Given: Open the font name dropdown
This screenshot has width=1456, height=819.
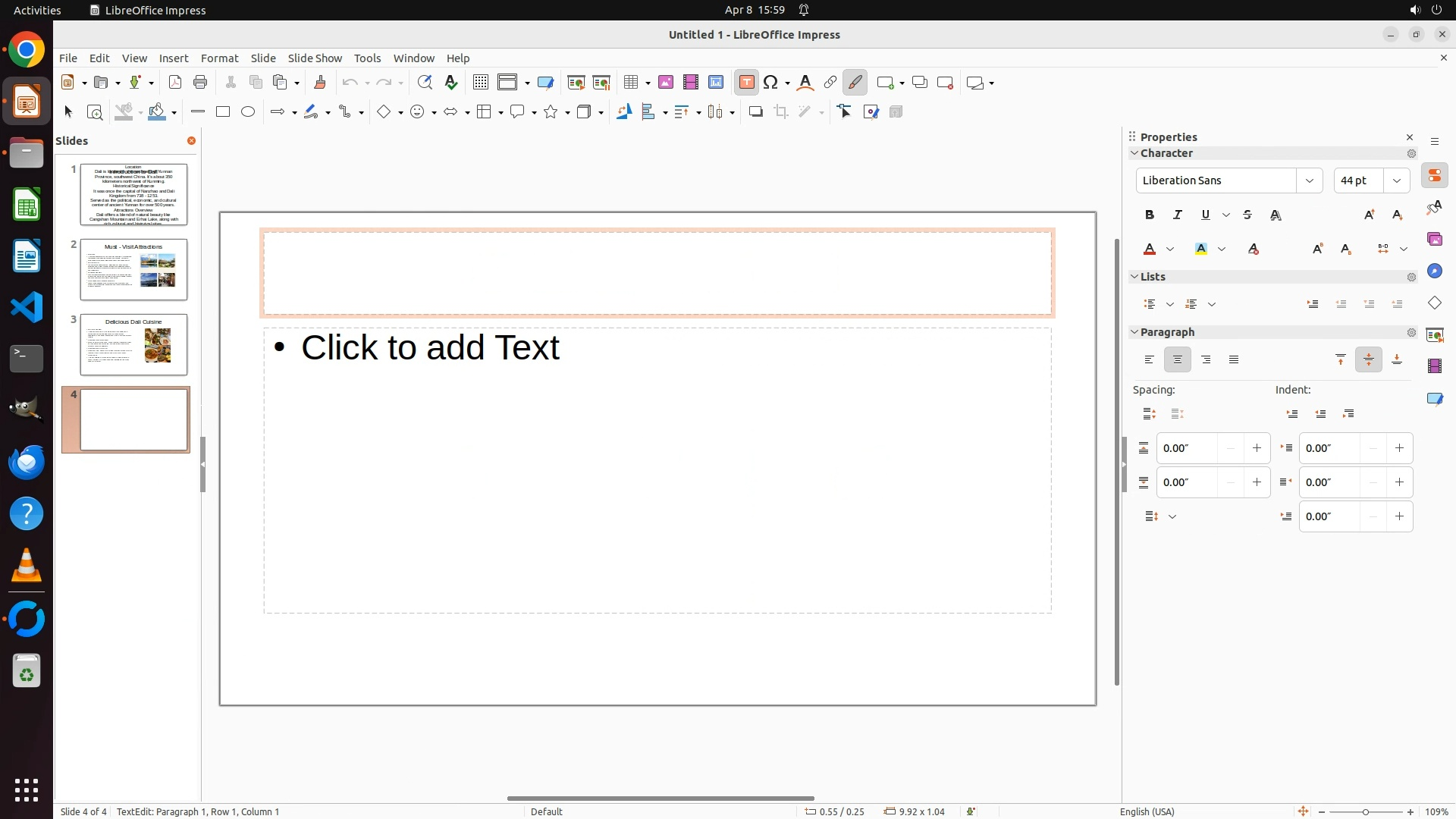Looking at the screenshot, I should [1309, 180].
